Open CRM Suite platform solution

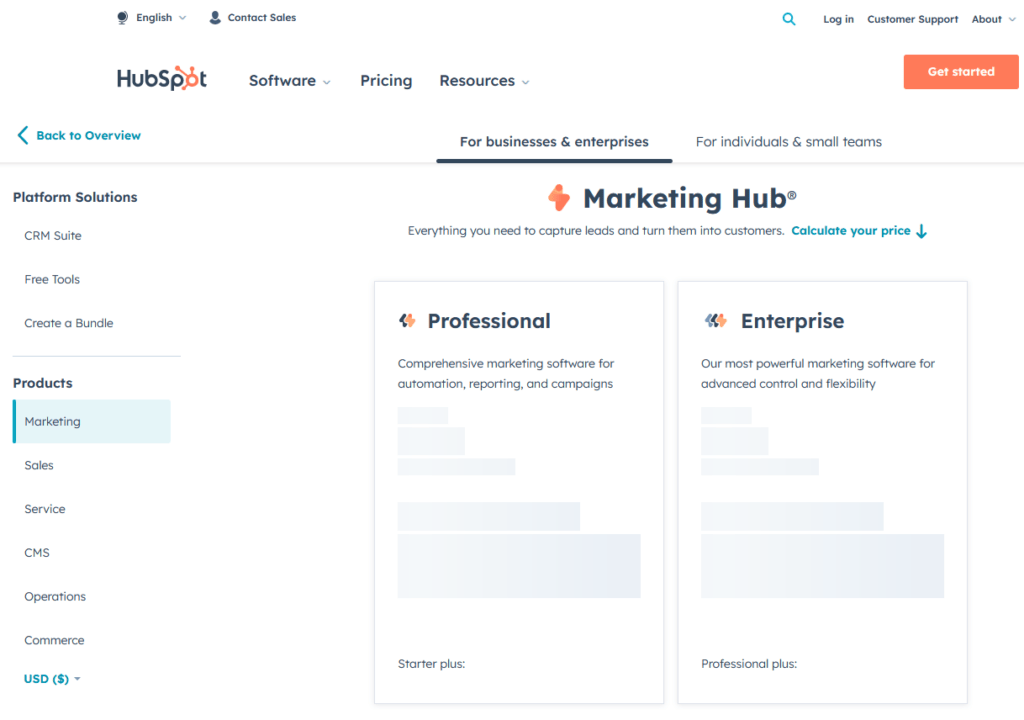pos(53,236)
